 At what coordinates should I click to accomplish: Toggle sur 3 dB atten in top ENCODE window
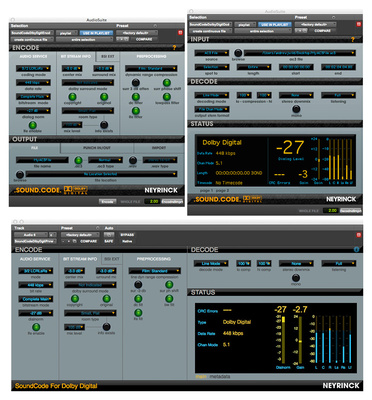coord(136,82)
